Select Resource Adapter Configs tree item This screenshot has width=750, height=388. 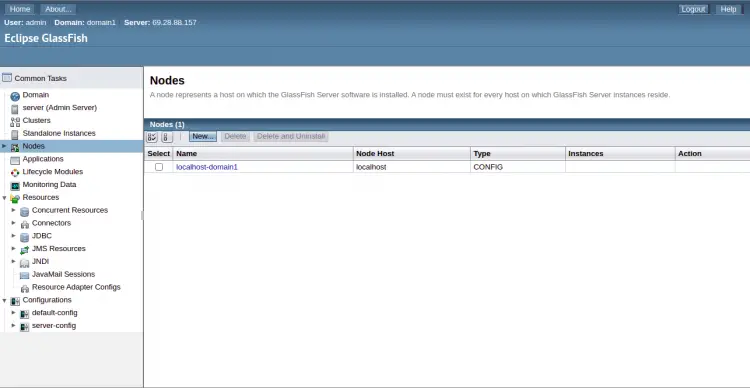(x=76, y=287)
